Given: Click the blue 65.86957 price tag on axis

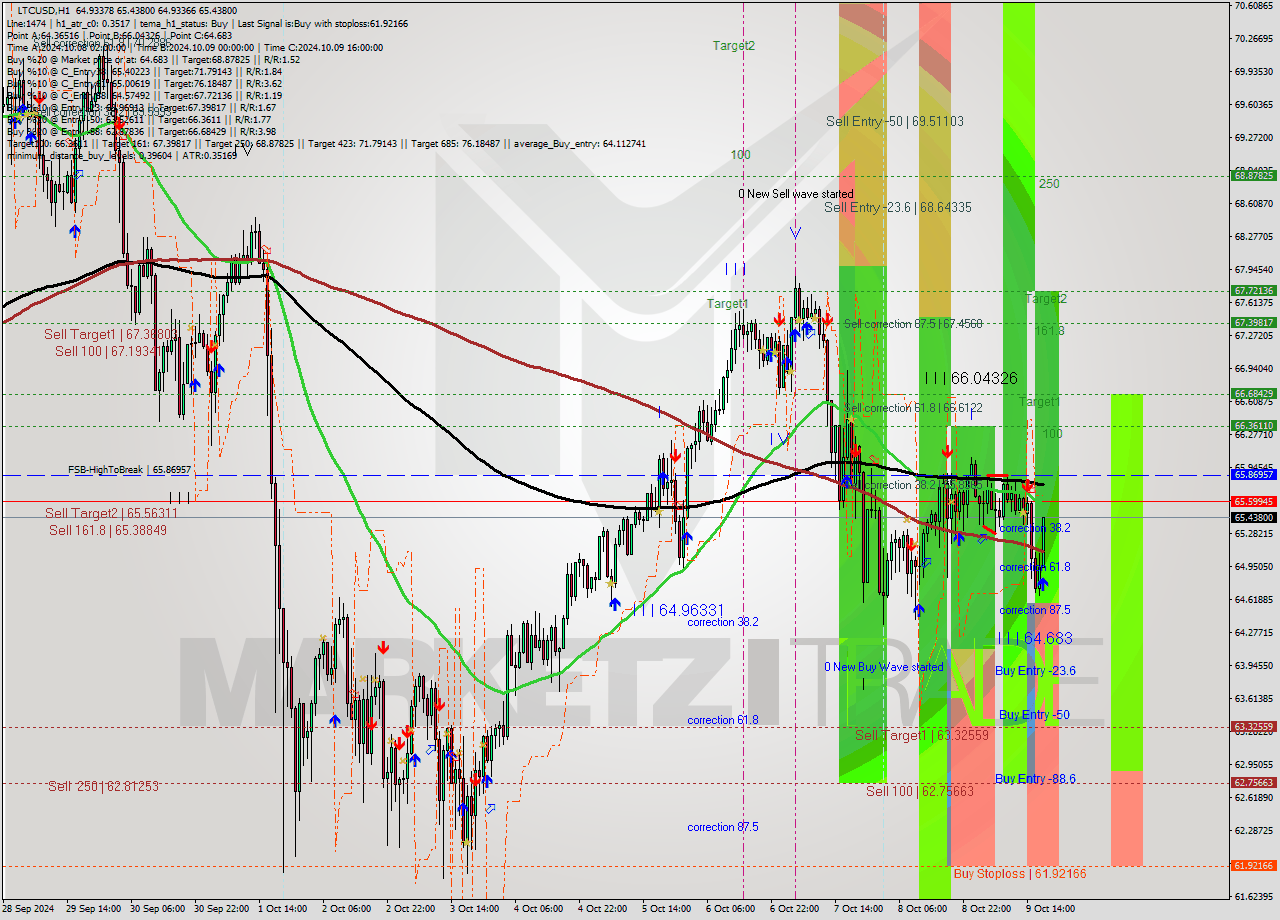Looking at the screenshot, I should coord(1254,475).
